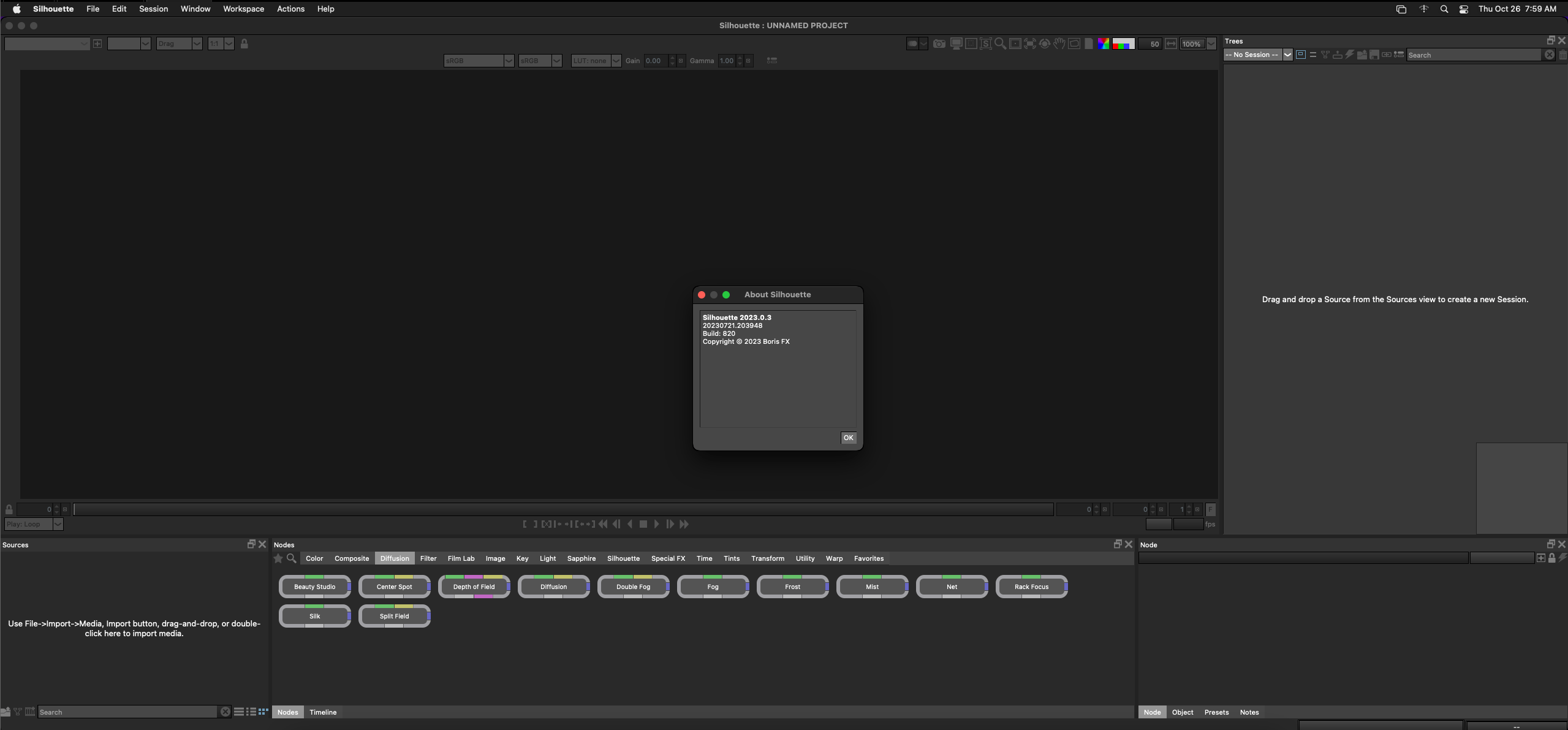
Task: Select the Fog effect node
Action: [x=712, y=586]
